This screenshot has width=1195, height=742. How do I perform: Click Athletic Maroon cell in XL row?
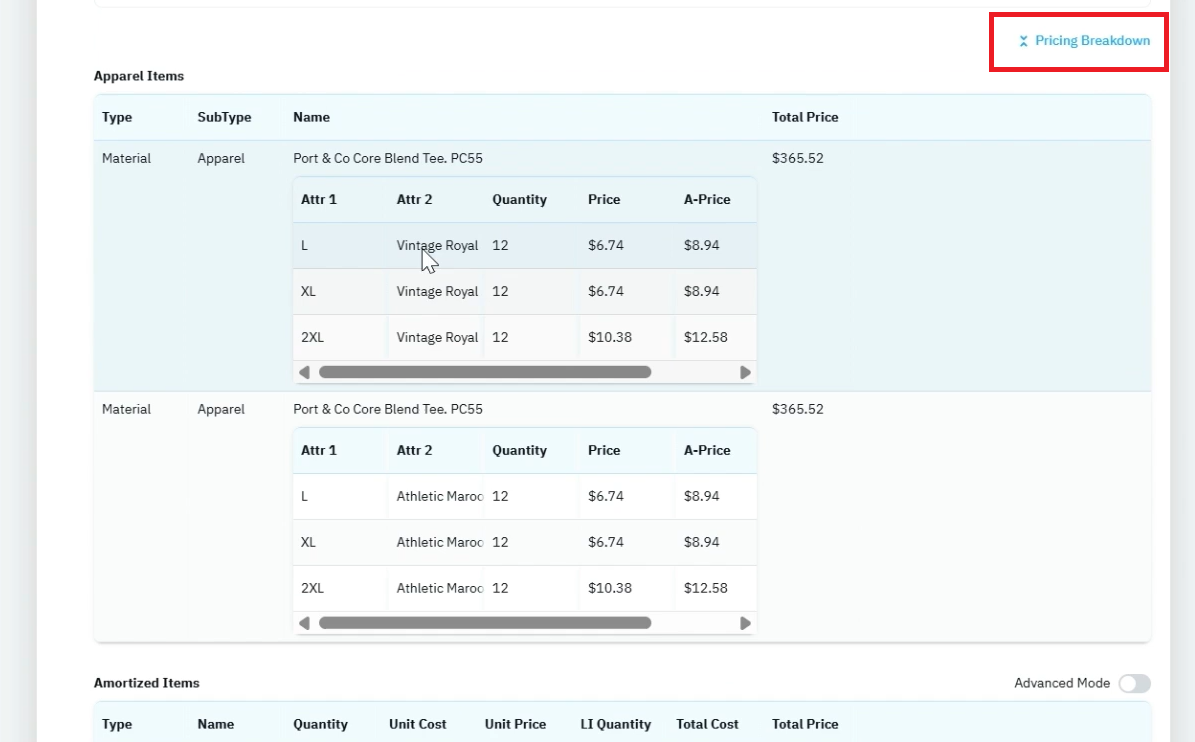pyautogui.click(x=440, y=542)
